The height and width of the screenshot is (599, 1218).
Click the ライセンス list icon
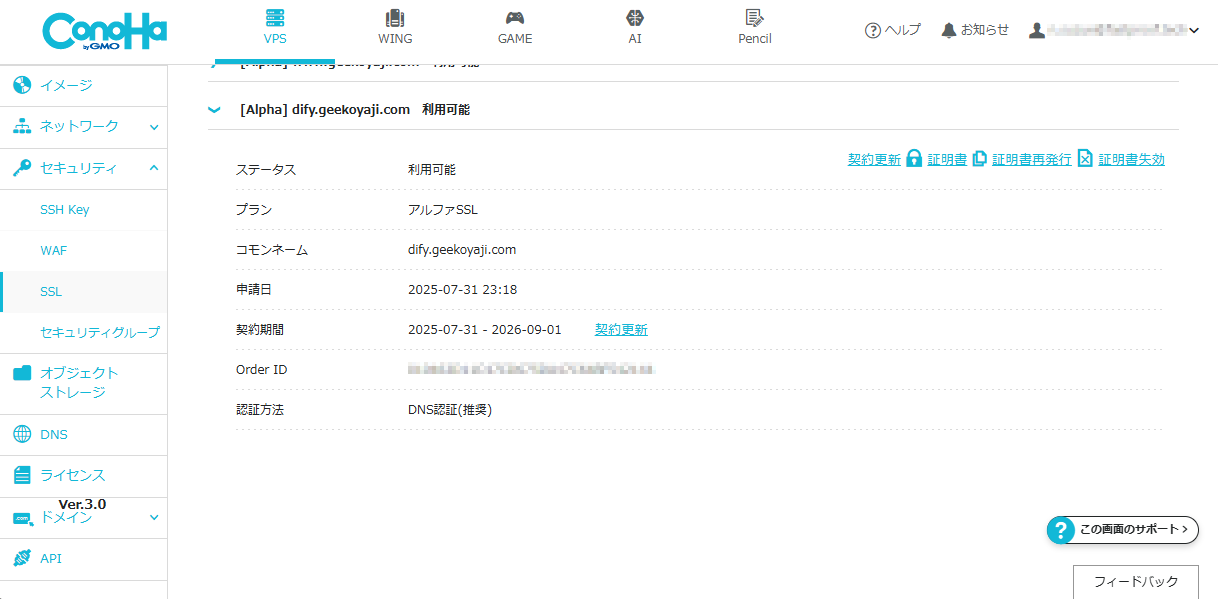coord(22,476)
